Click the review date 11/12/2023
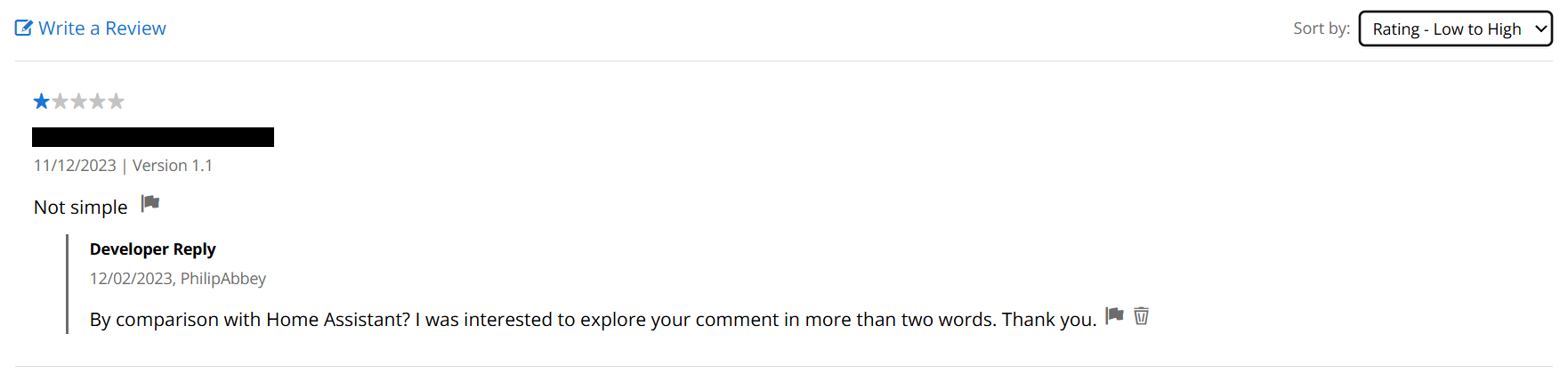Image resolution: width=1568 pixels, height=375 pixels. [x=75, y=166]
